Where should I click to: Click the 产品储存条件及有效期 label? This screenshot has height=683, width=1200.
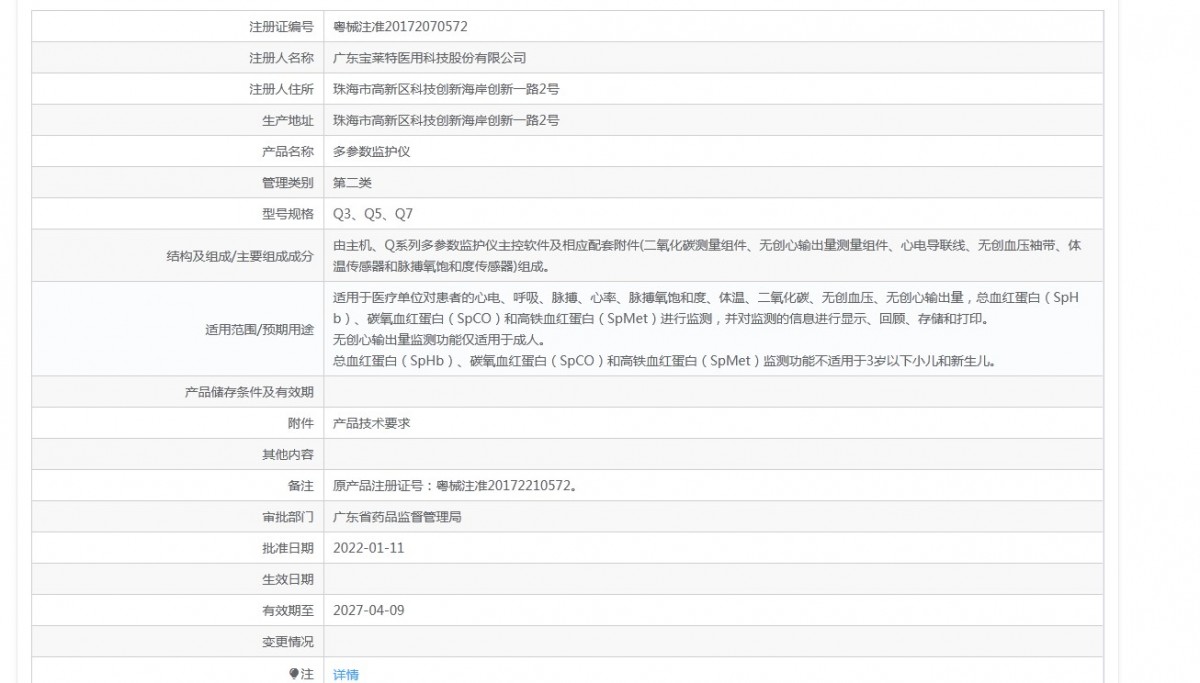(249, 391)
